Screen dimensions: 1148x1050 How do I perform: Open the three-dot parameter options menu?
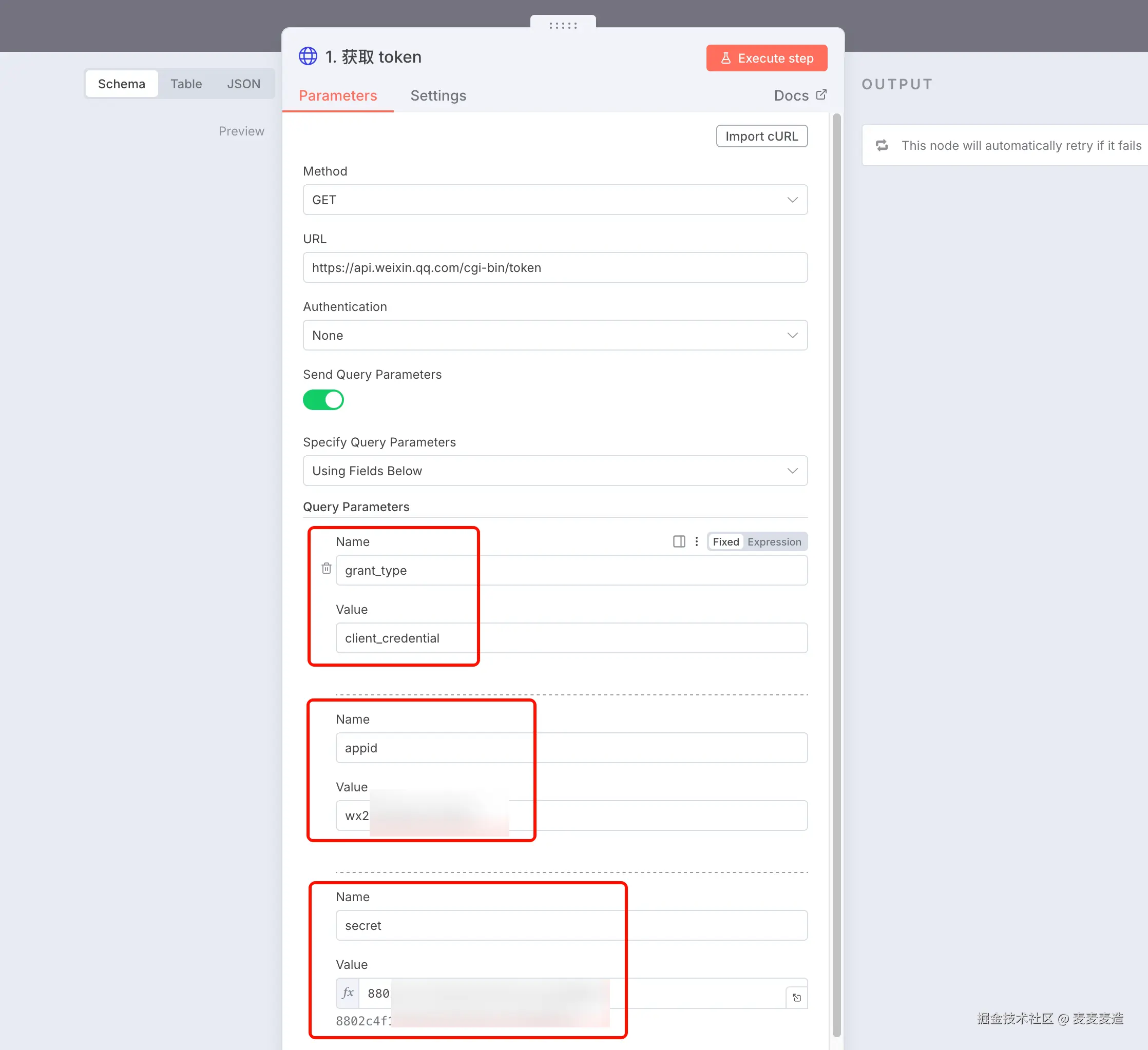(x=696, y=541)
